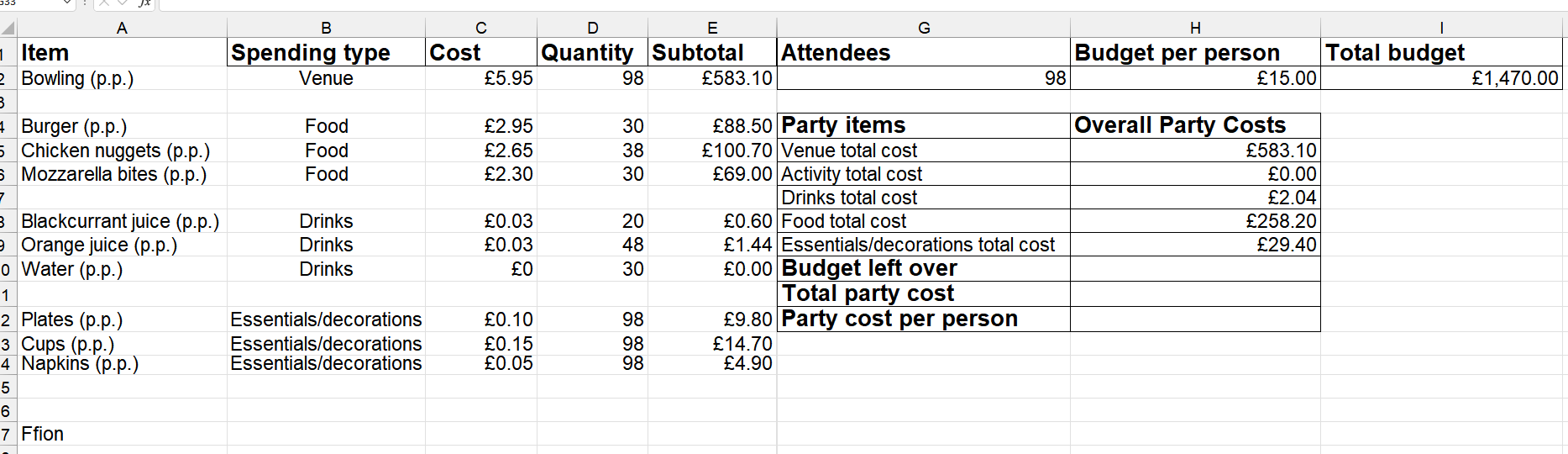The height and width of the screenshot is (454, 1568).
Task: Click the Total budget £1,470.00 cell
Action: click(x=1441, y=78)
